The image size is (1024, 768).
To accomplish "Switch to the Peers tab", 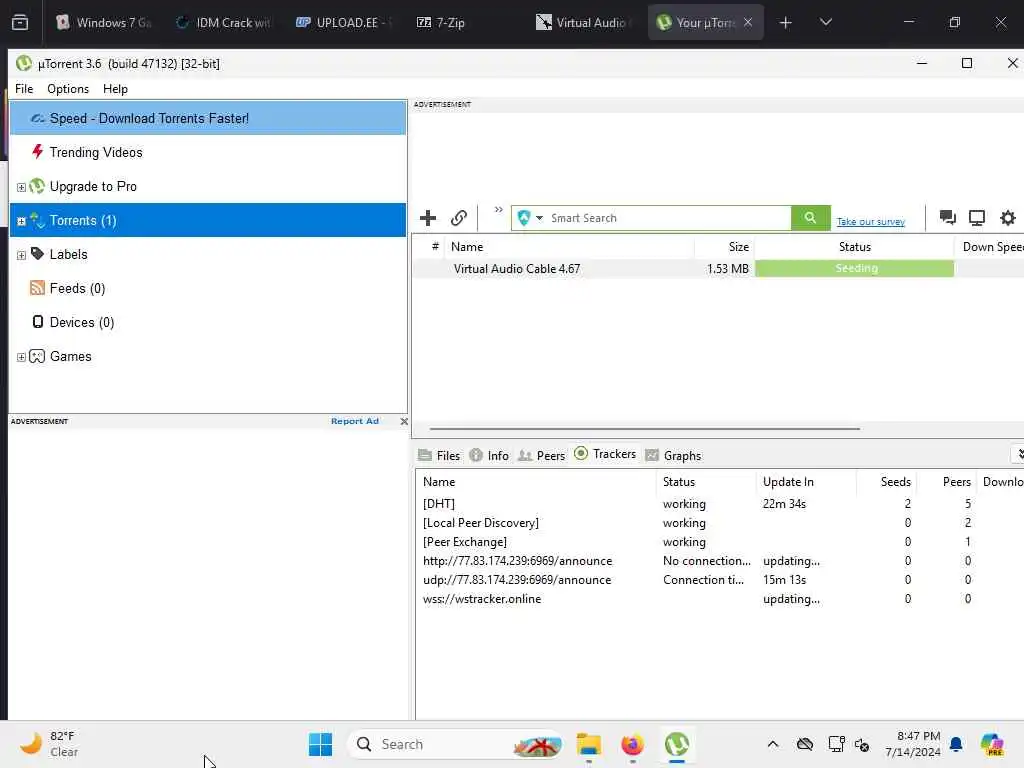I will tap(541, 456).
